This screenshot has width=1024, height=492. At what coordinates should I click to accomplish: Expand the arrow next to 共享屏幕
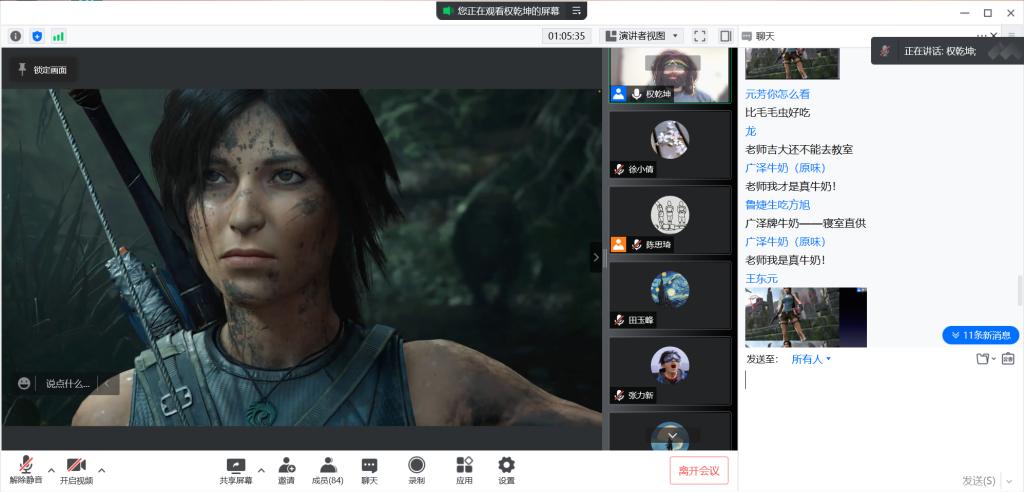tap(261, 469)
